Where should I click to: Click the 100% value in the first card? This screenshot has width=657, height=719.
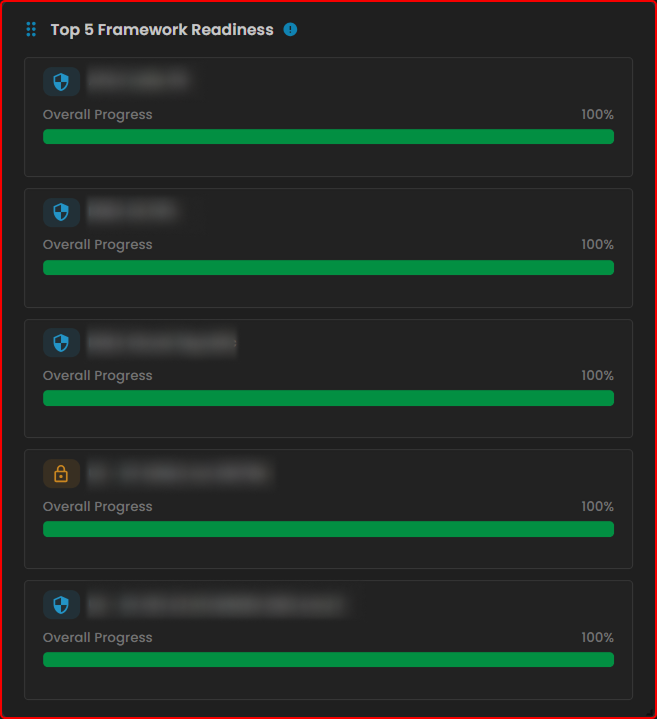[x=597, y=115]
